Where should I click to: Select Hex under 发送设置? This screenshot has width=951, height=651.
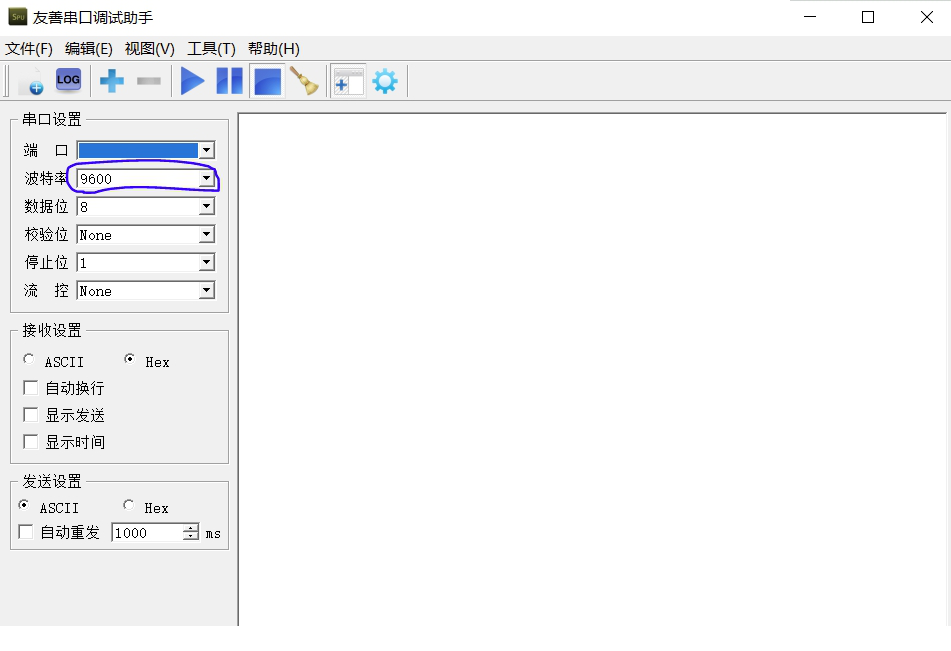(129, 505)
